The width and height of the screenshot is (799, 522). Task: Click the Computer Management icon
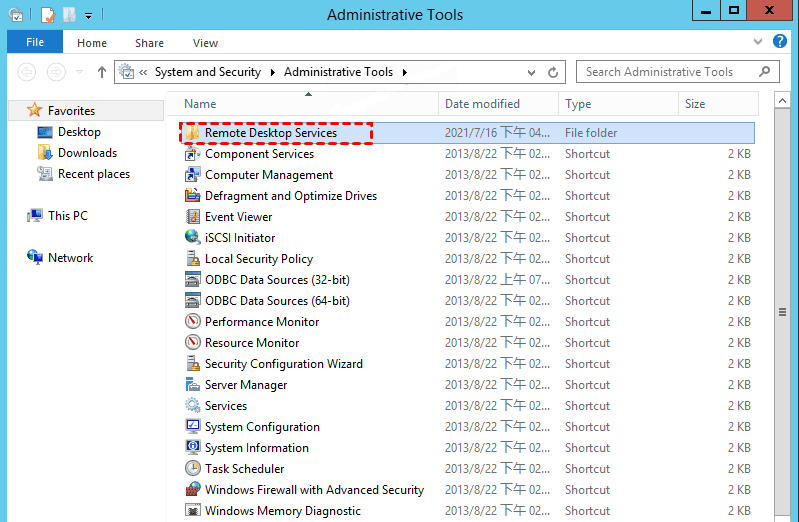[193, 175]
